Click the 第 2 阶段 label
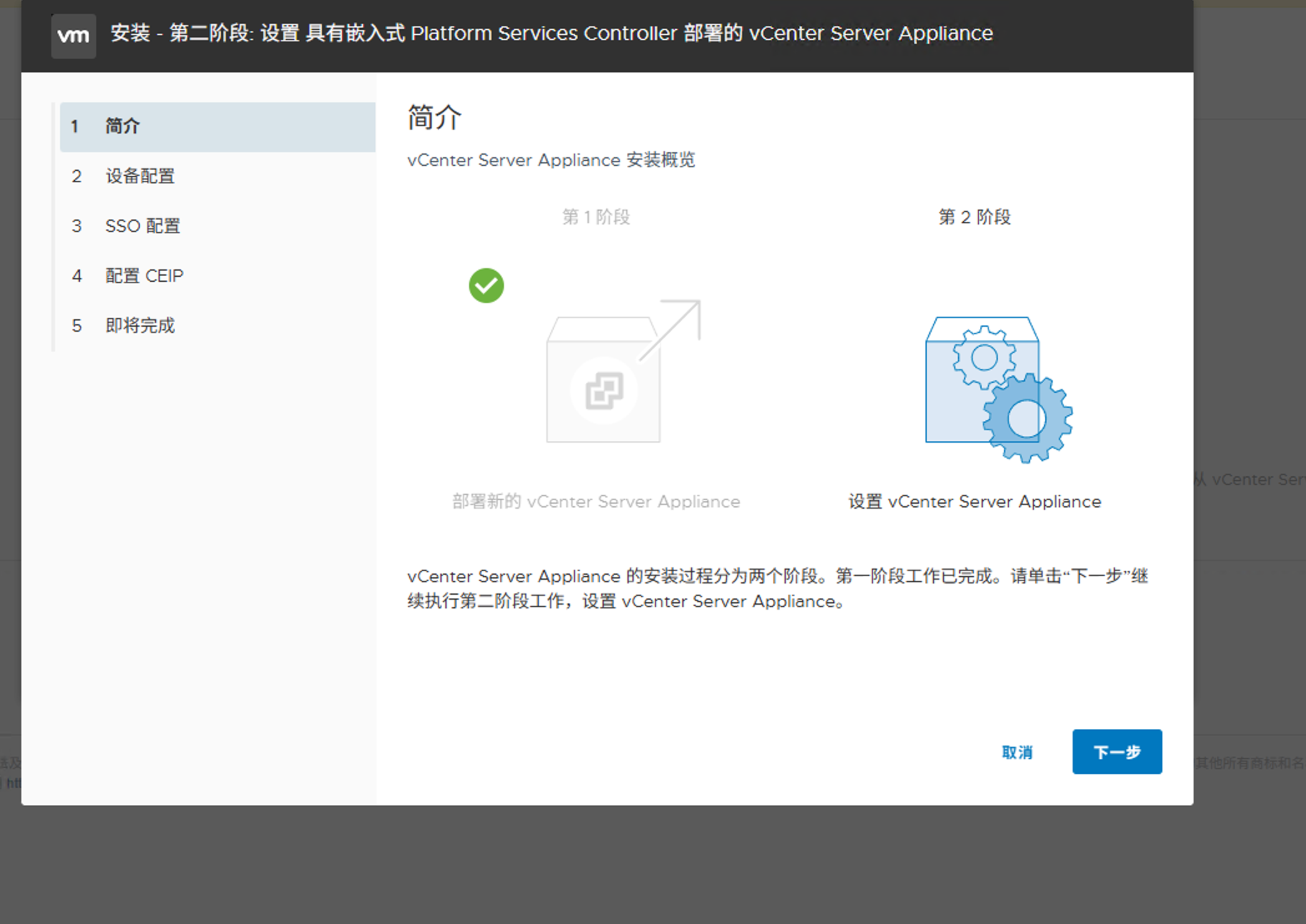 coord(975,217)
